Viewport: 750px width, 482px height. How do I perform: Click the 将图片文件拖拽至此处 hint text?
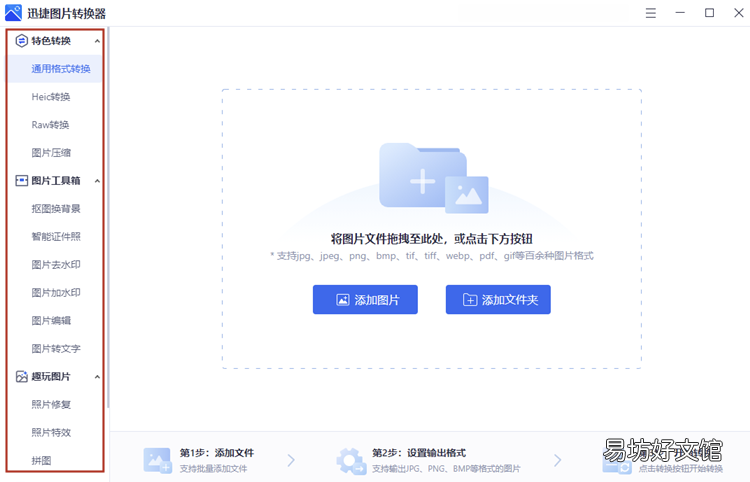tap(431, 239)
